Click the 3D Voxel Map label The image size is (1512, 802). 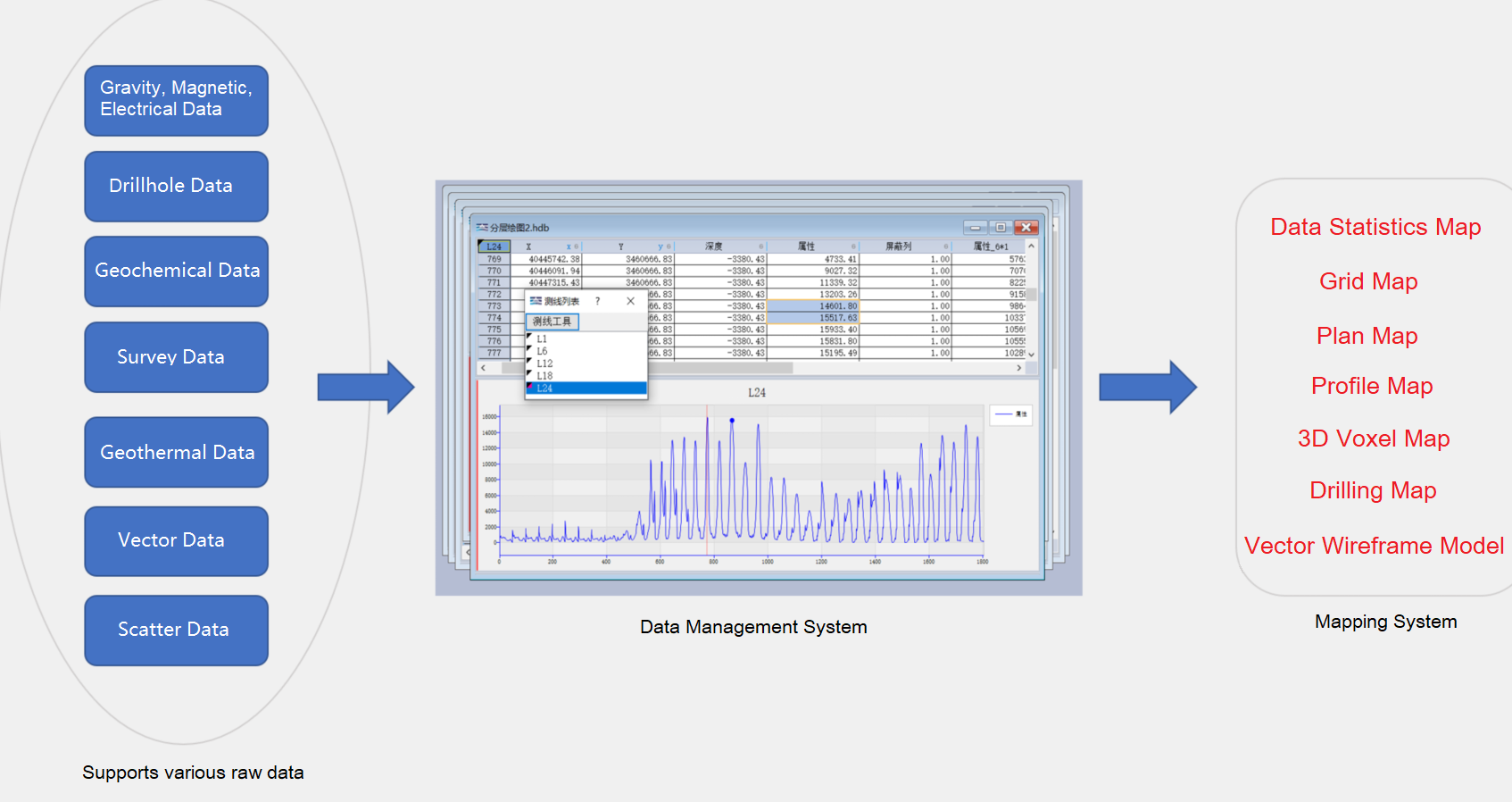[x=1374, y=439]
